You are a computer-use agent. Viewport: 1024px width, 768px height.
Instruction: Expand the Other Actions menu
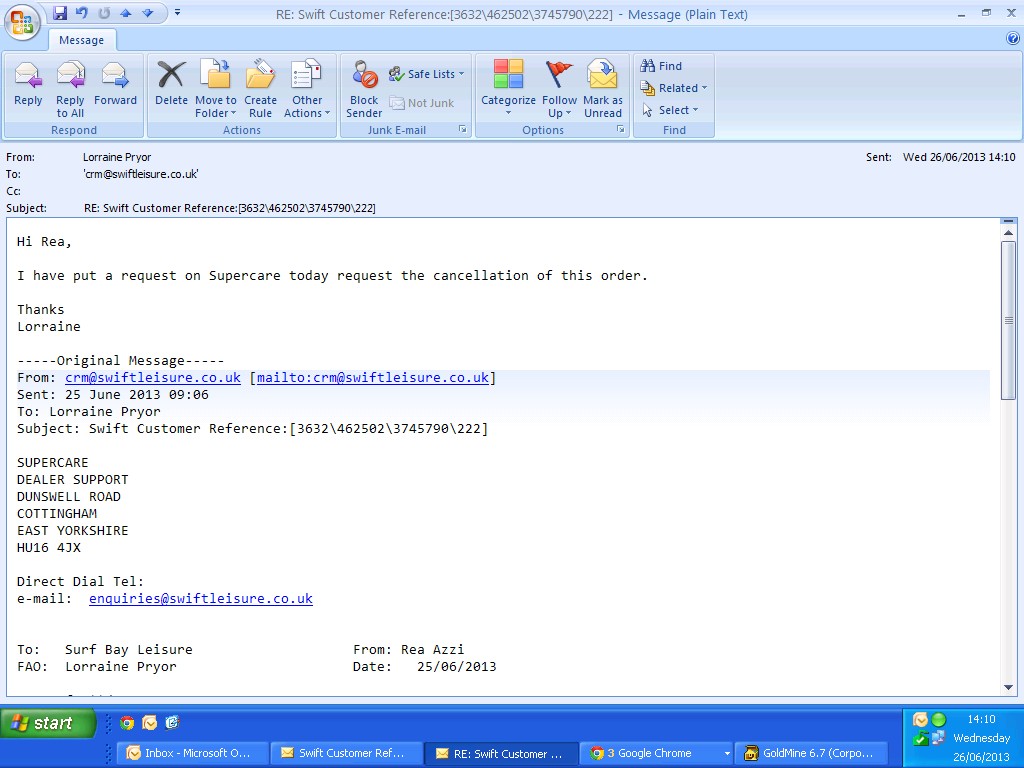coord(306,89)
